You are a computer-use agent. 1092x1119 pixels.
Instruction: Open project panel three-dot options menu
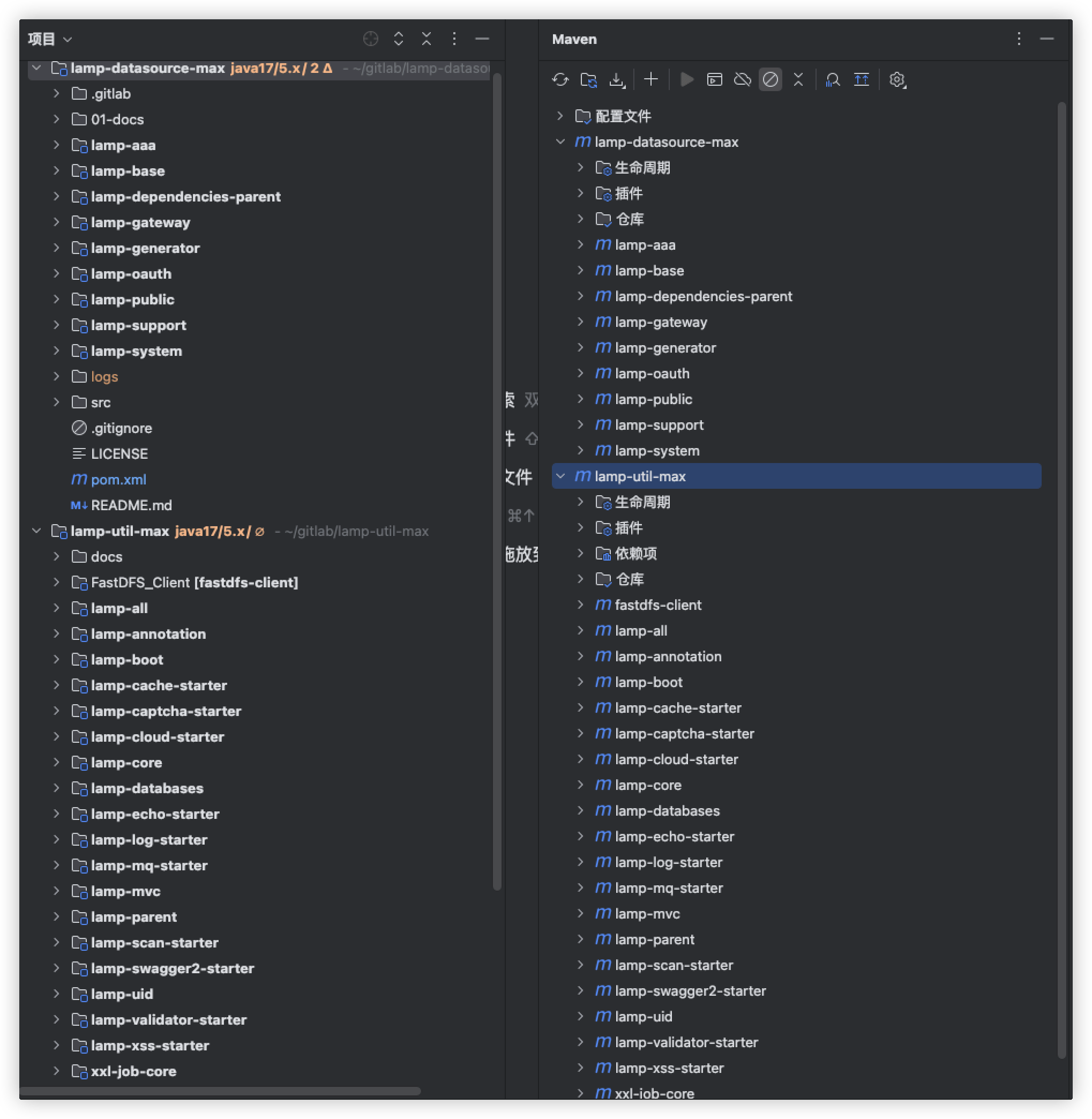pos(454,39)
